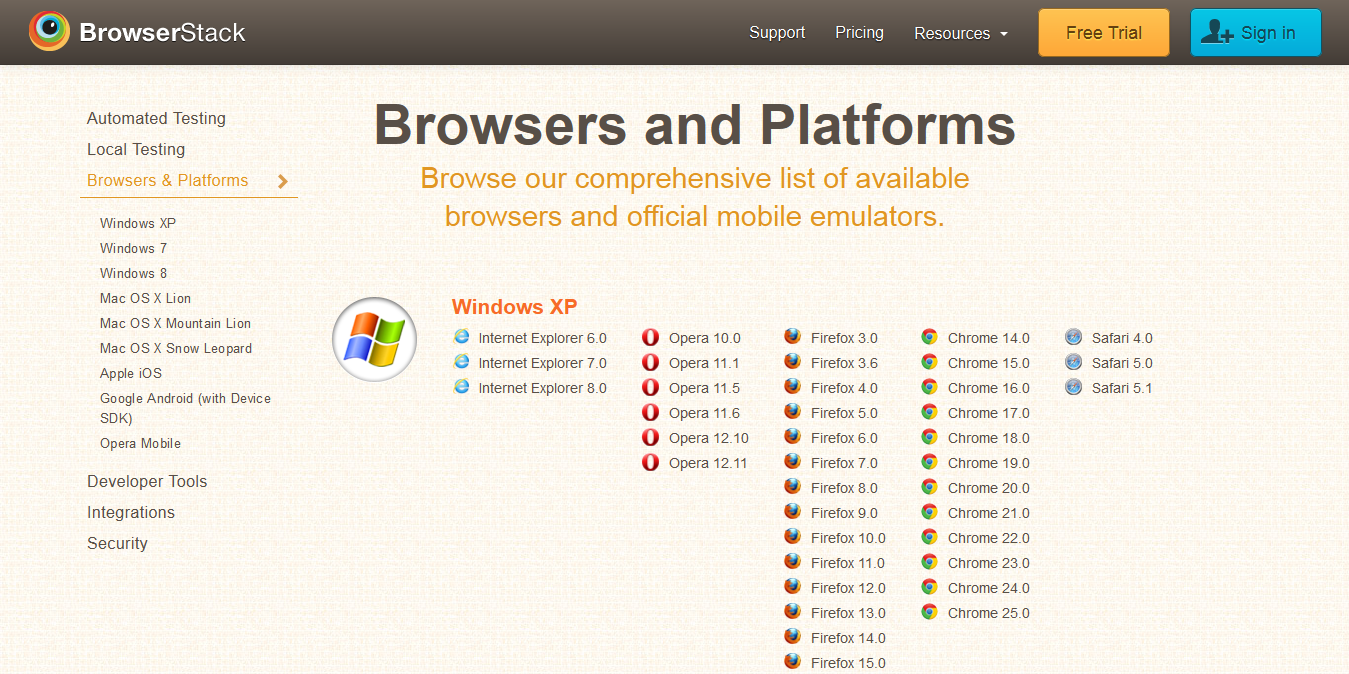Select the Internet Explorer 8.0 icon
Image resolution: width=1349 pixels, height=674 pixels.
point(461,388)
